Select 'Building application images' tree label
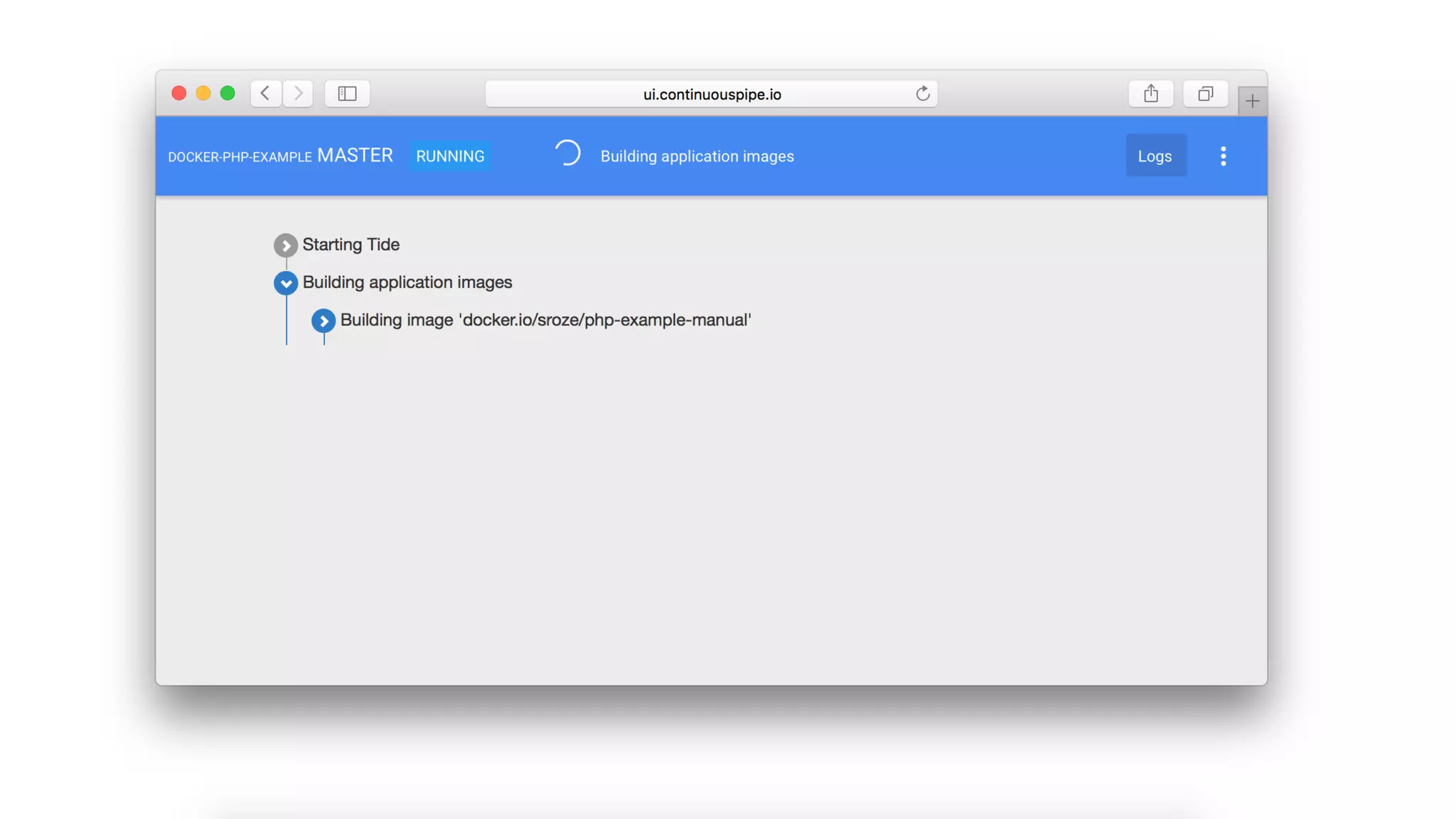 point(407,282)
